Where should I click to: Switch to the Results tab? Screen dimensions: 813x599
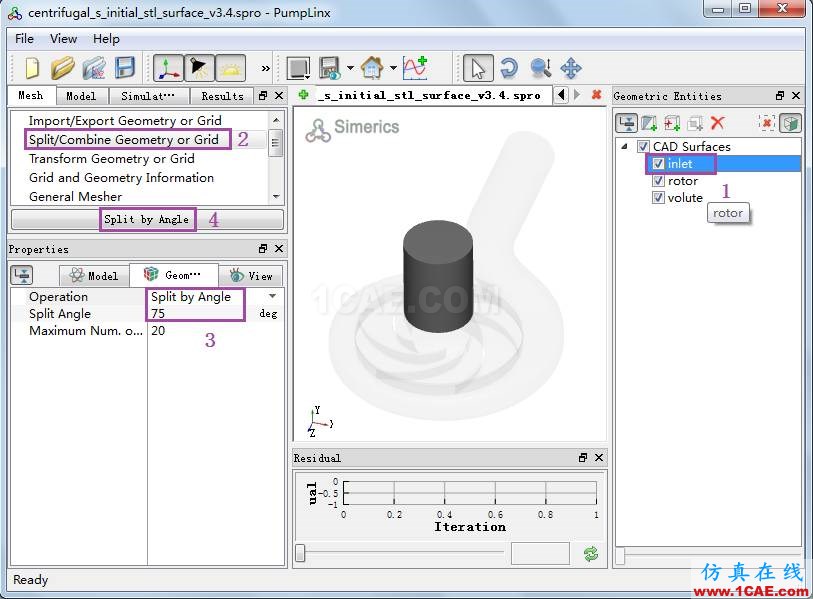pos(222,96)
